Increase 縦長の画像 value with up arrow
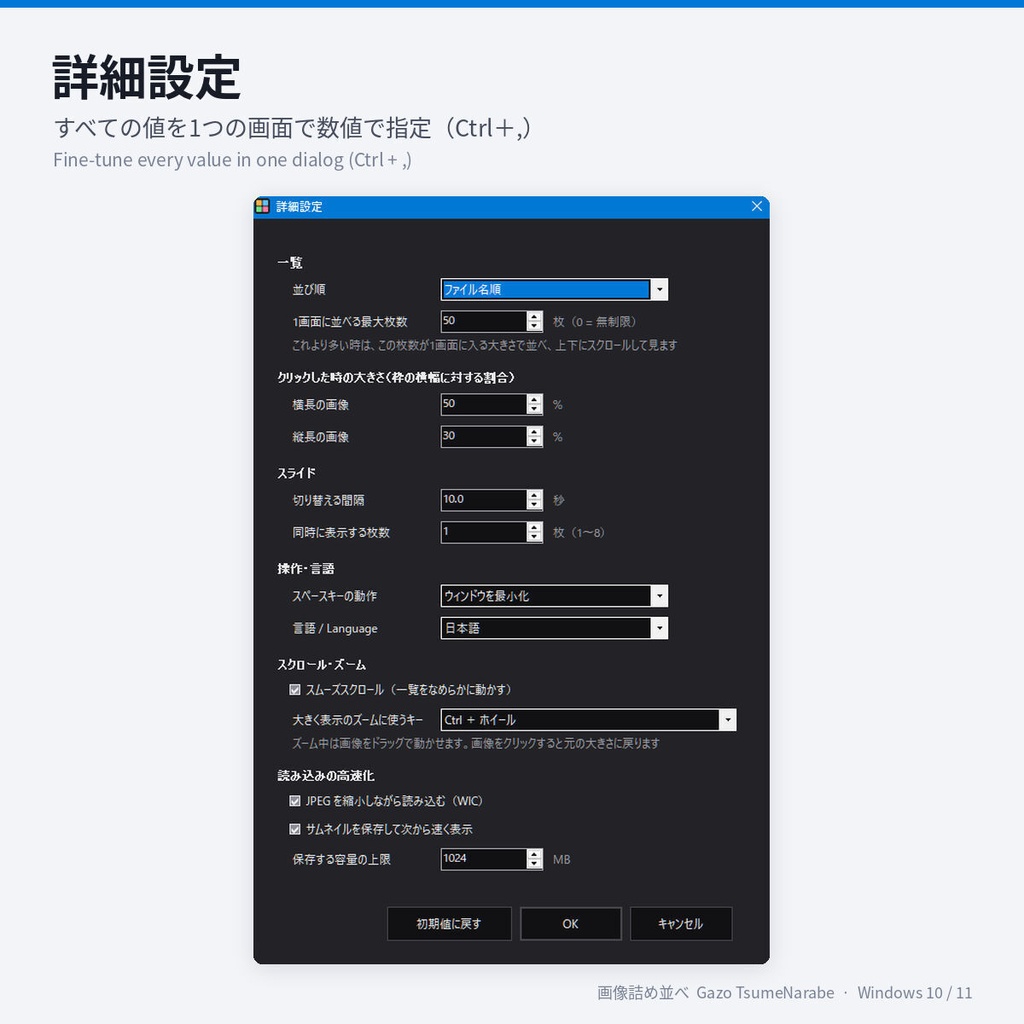The width and height of the screenshot is (1024, 1024). point(534,431)
